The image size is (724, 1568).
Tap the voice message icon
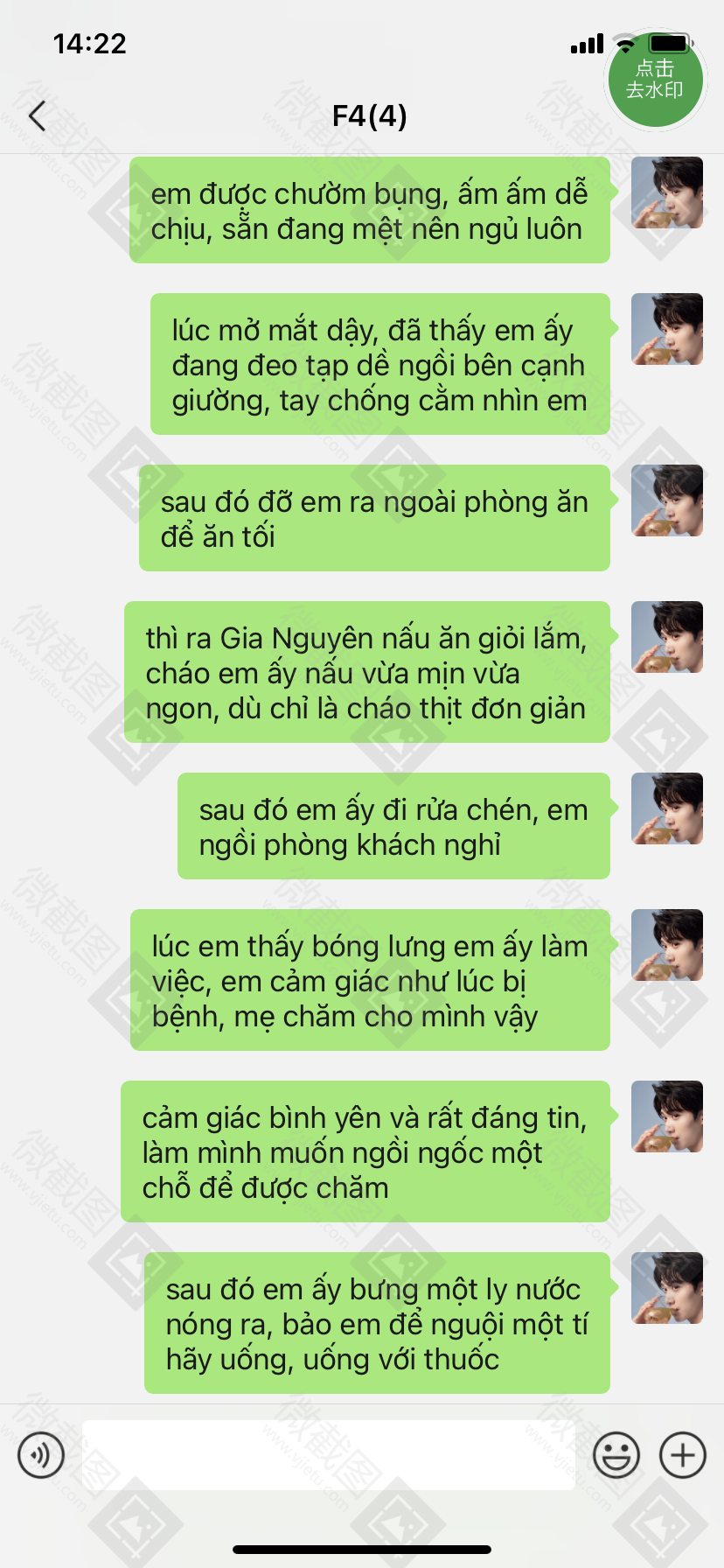pos(41,1455)
